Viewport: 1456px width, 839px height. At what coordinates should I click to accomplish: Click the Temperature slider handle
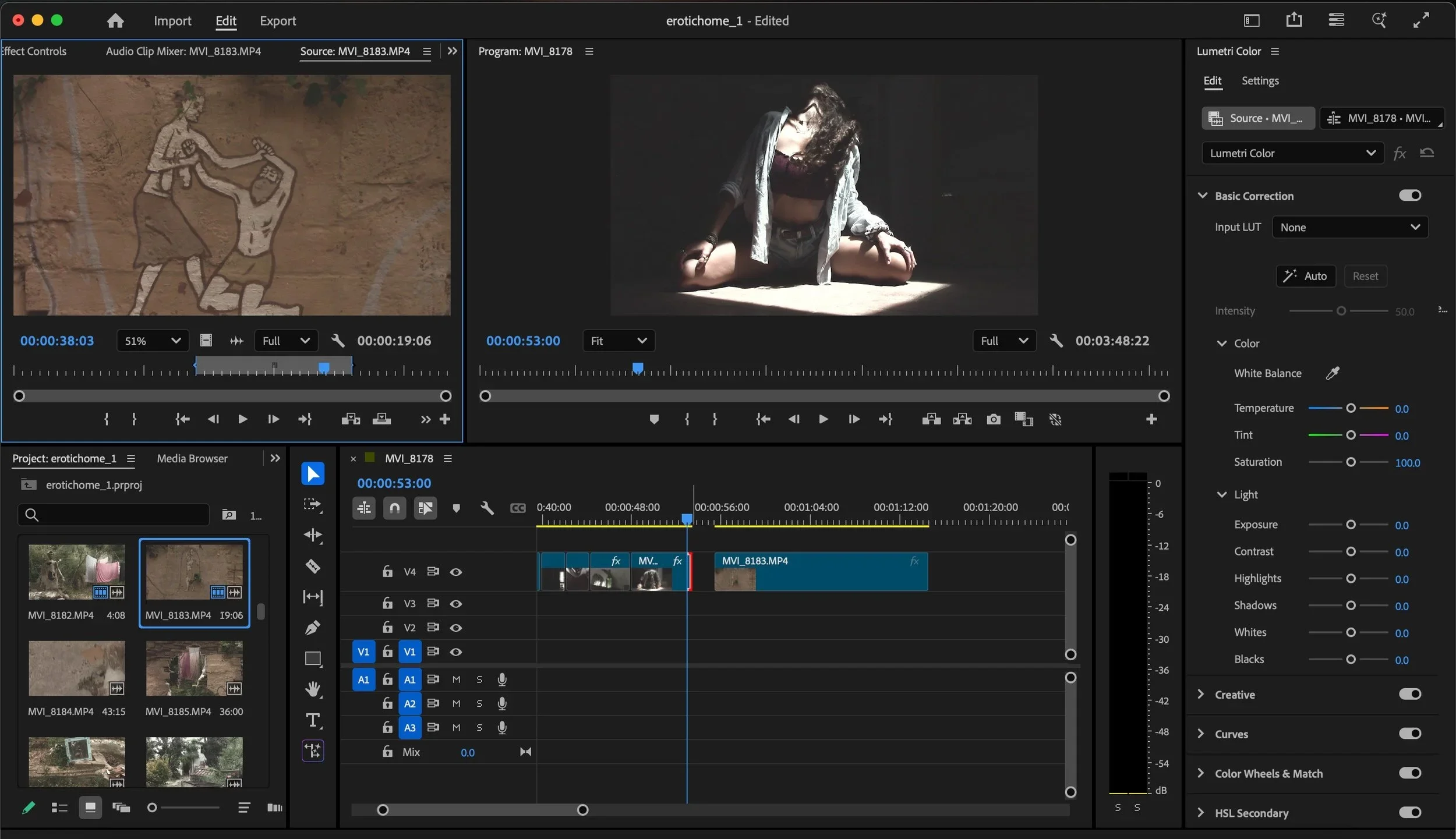point(1351,408)
